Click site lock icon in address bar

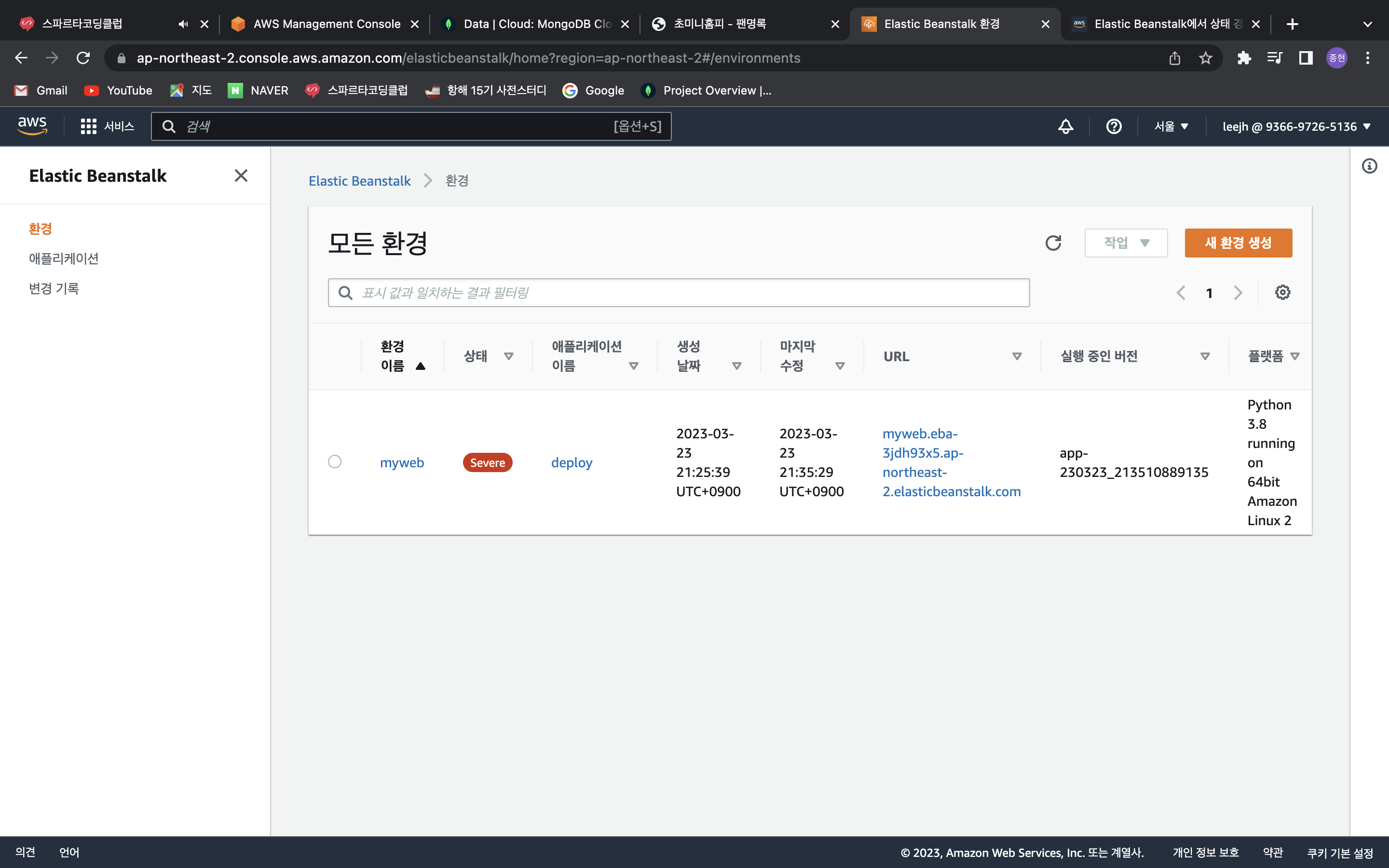[x=121, y=58]
